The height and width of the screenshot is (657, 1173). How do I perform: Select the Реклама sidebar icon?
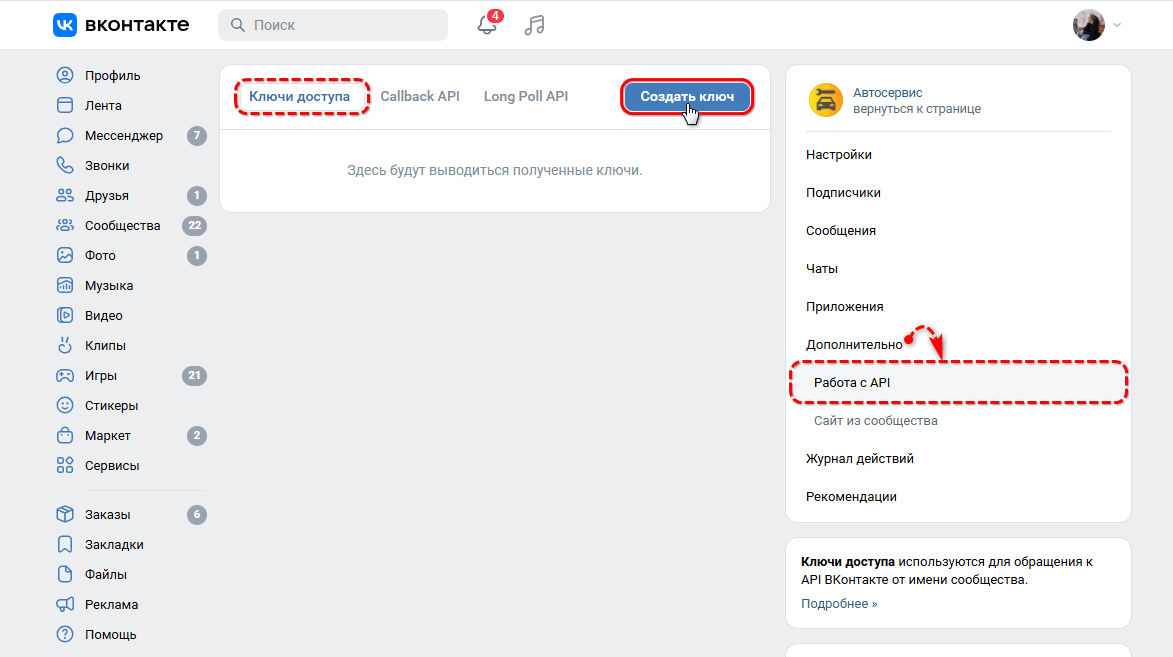(65, 604)
